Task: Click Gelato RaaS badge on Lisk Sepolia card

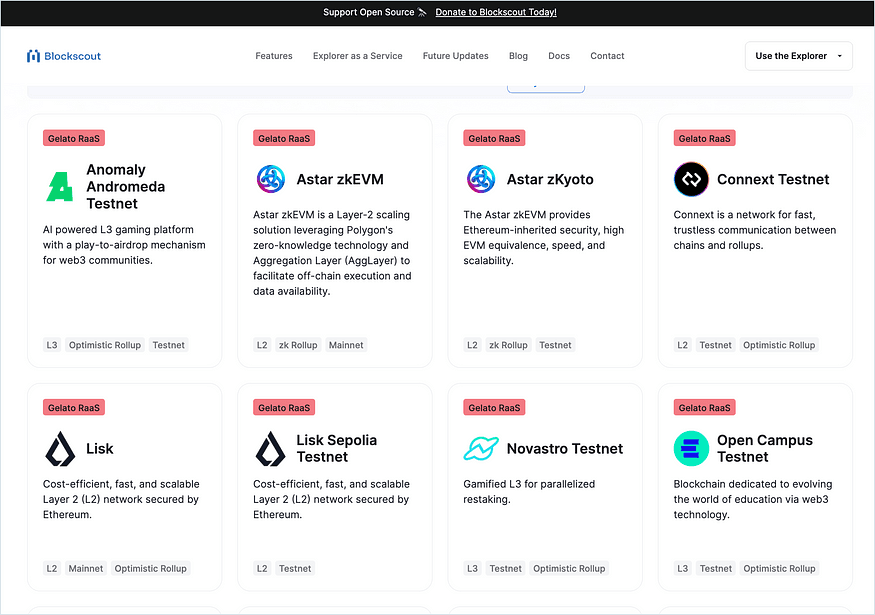Action: pos(284,407)
